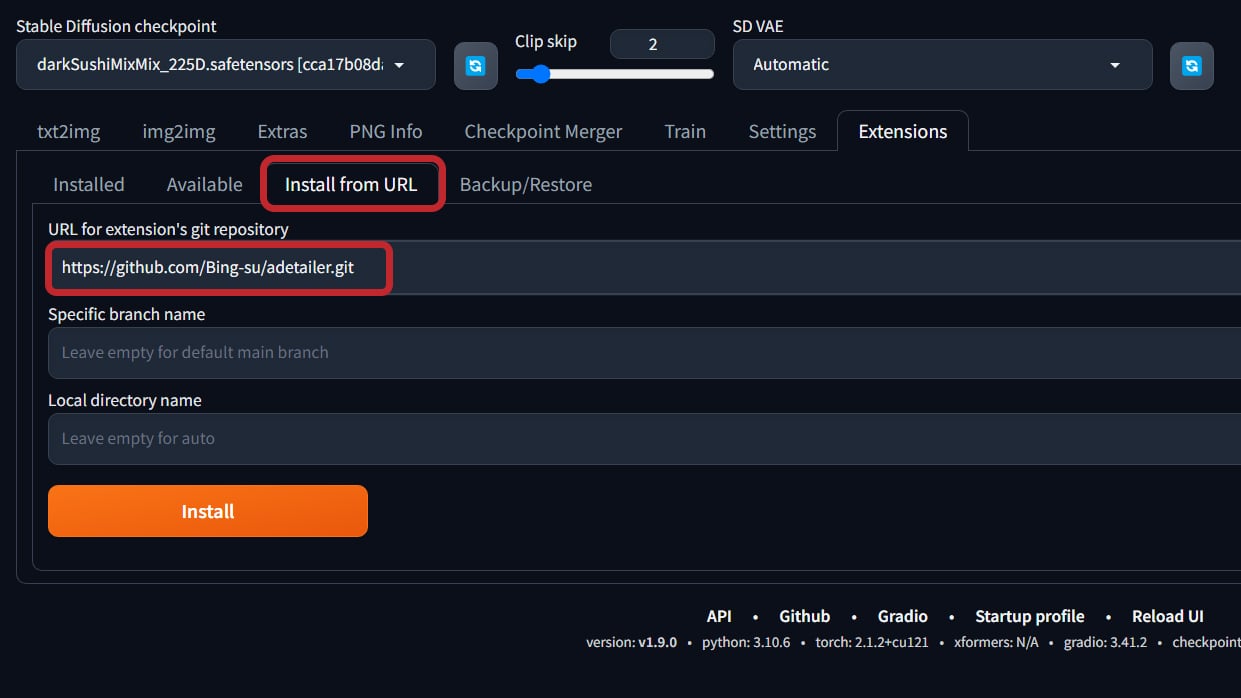
Task: Open the Gradio footer link
Action: pyautogui.click(x=903, y=616)
